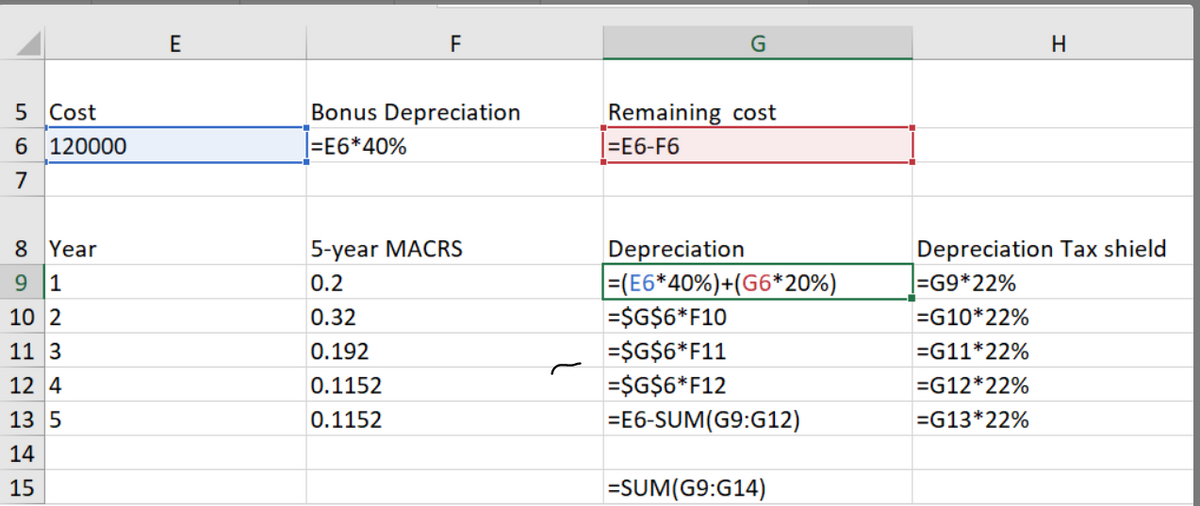Screen dimensions: 1200x506
Task: Click the MACRS rate cell 0.192
Action: pos(455,352)
